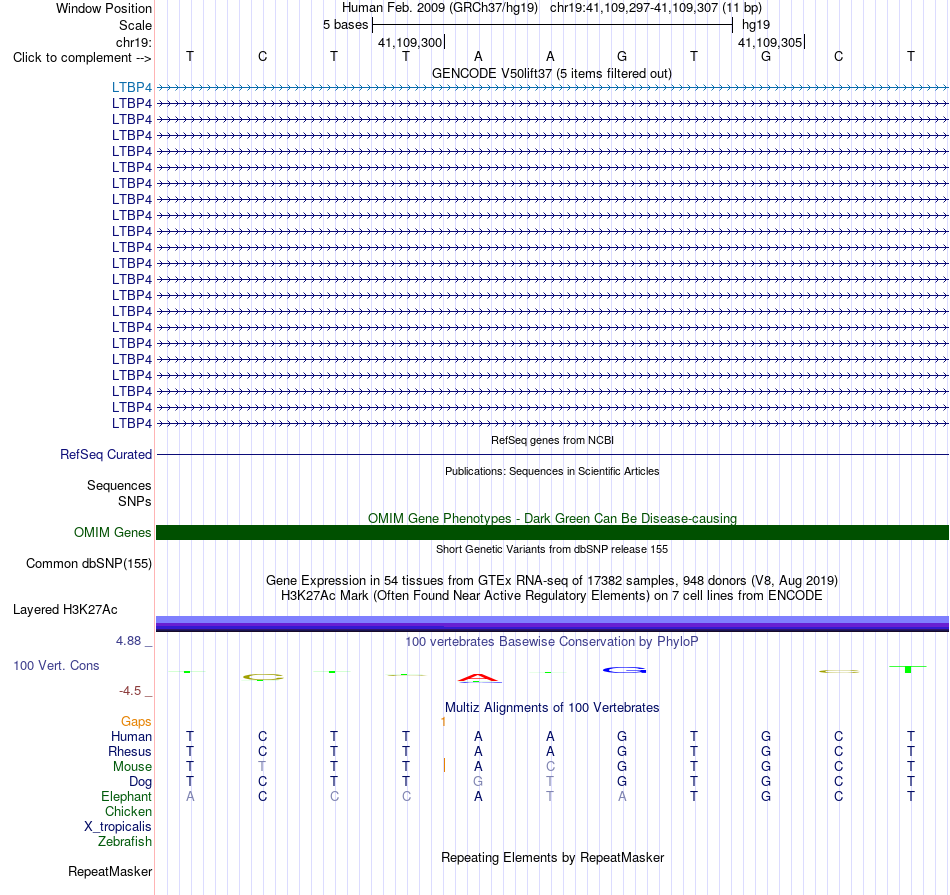Click the orange Gaps label
The width and height of the screenshot is (950, 895).
136,721
